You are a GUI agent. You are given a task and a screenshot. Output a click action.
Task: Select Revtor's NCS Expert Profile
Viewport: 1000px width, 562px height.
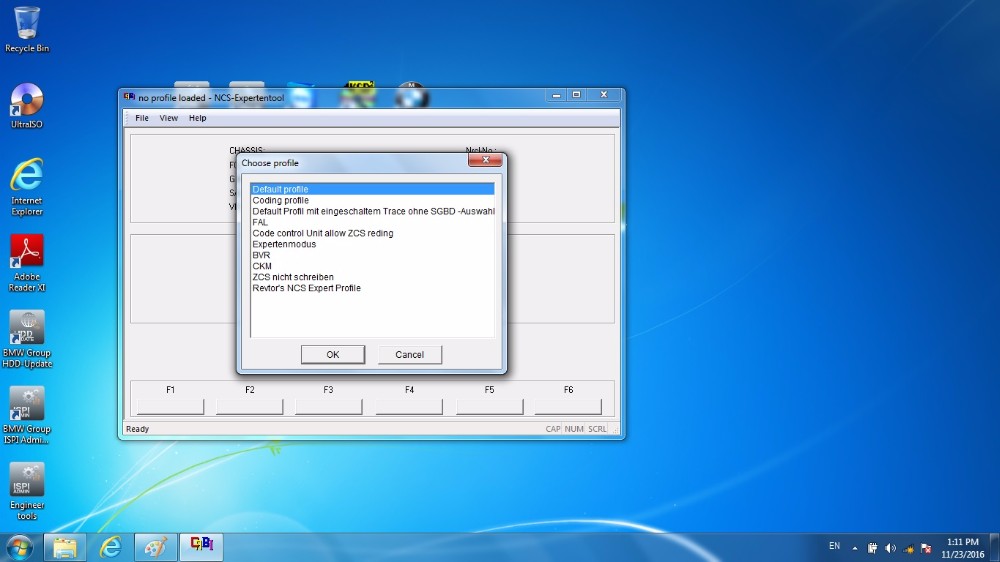[306, 288]
